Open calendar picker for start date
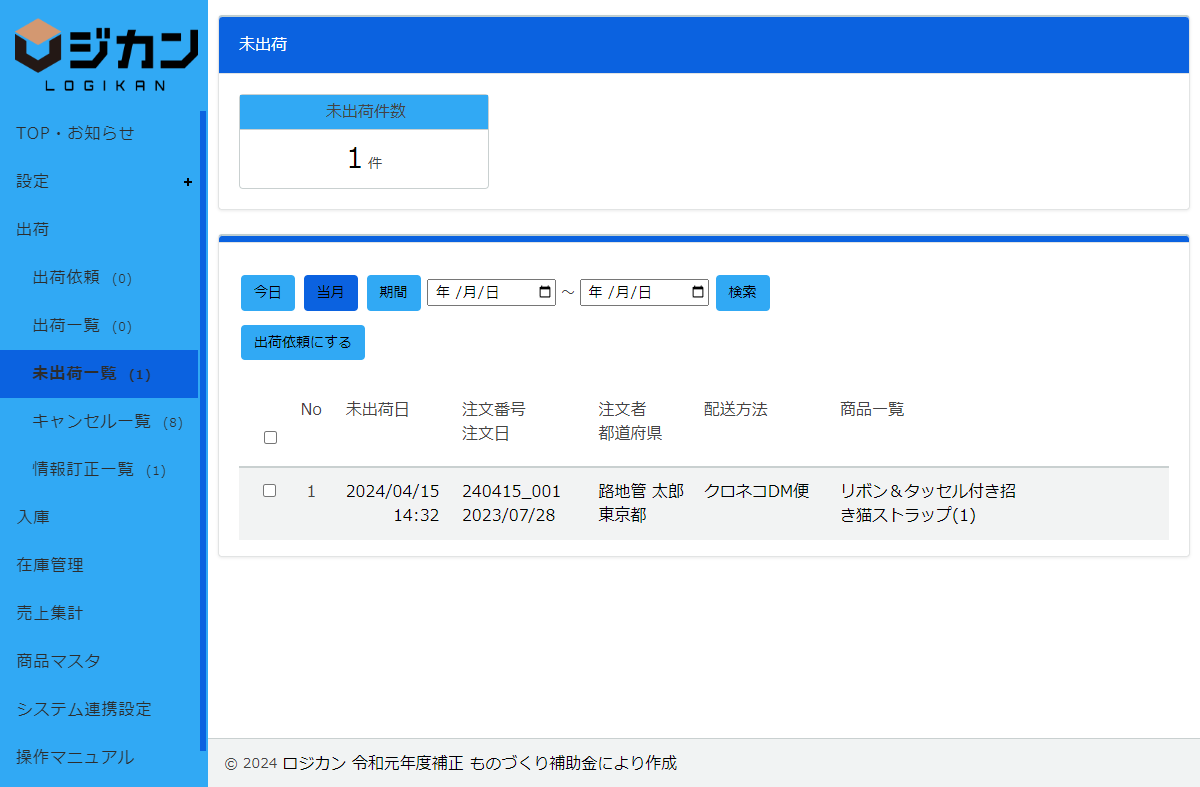The image size is (1200, 787). click(545, 293)
